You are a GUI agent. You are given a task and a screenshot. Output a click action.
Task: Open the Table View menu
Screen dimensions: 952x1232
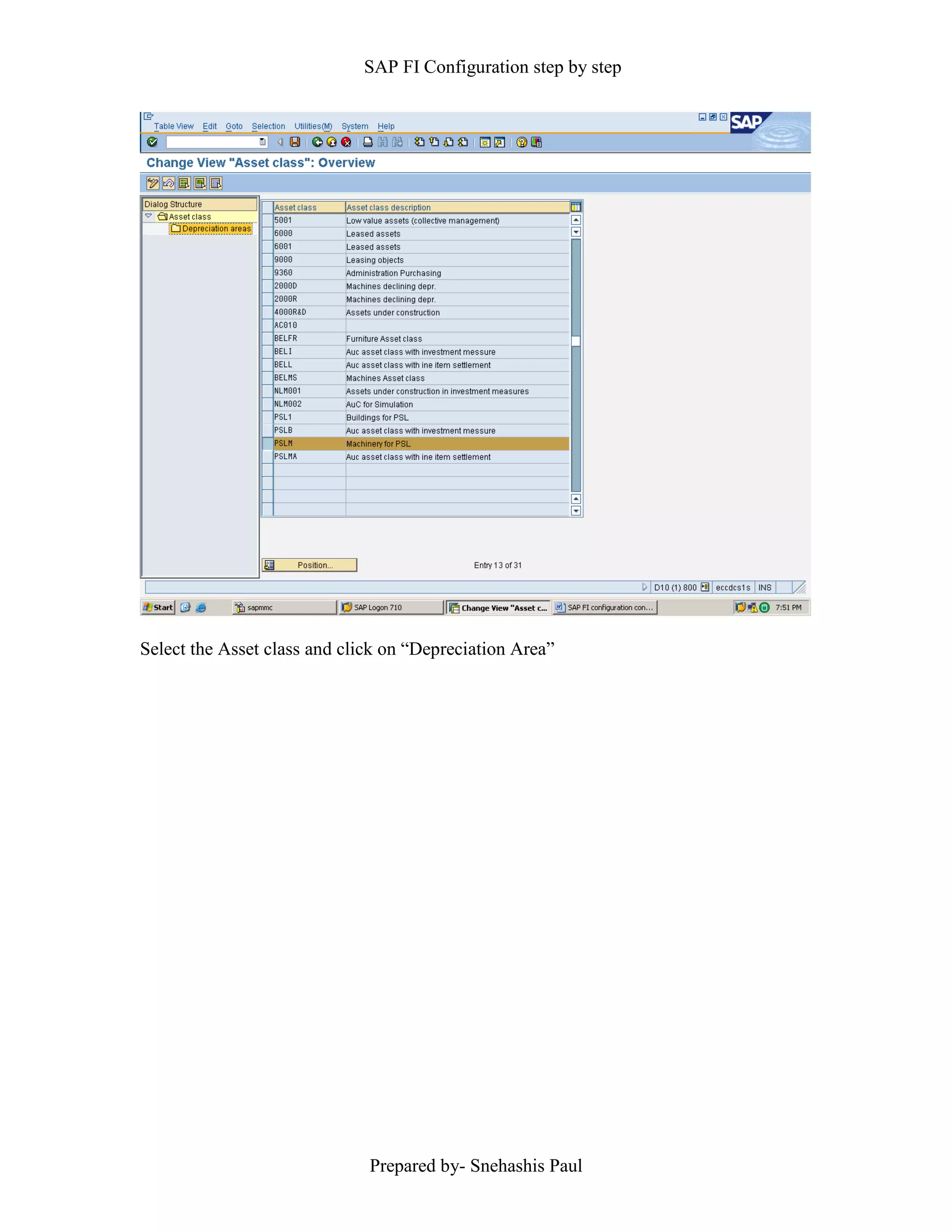click(174, 126)
